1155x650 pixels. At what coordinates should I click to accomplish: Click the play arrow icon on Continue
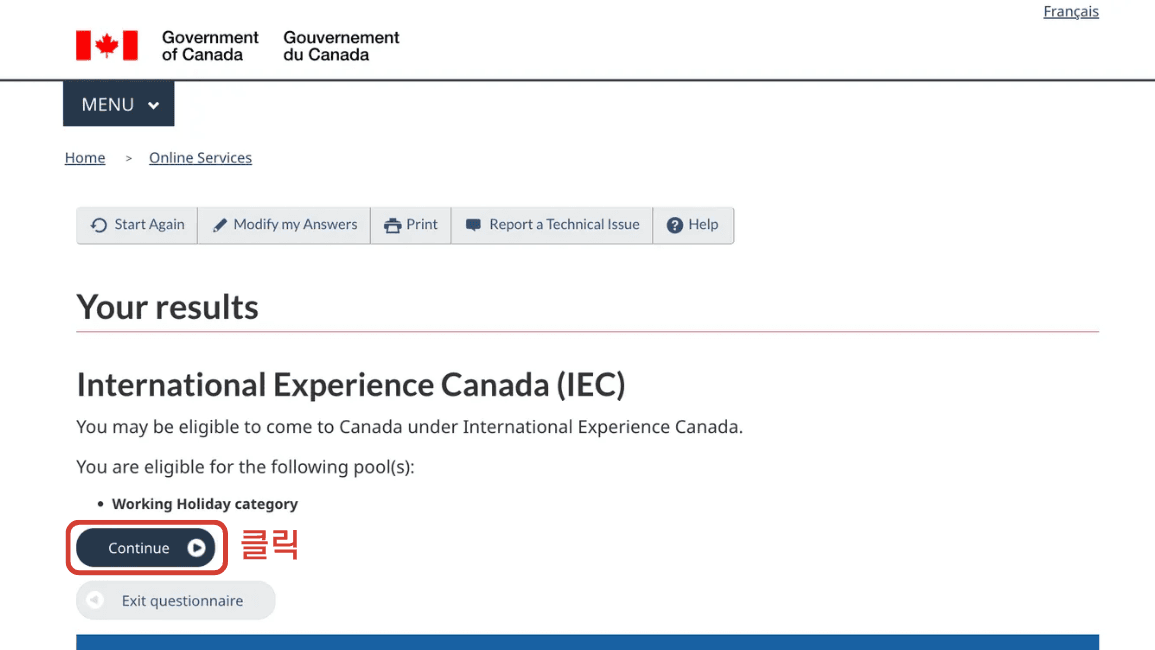pyautogui.click(x=197, y=548)
